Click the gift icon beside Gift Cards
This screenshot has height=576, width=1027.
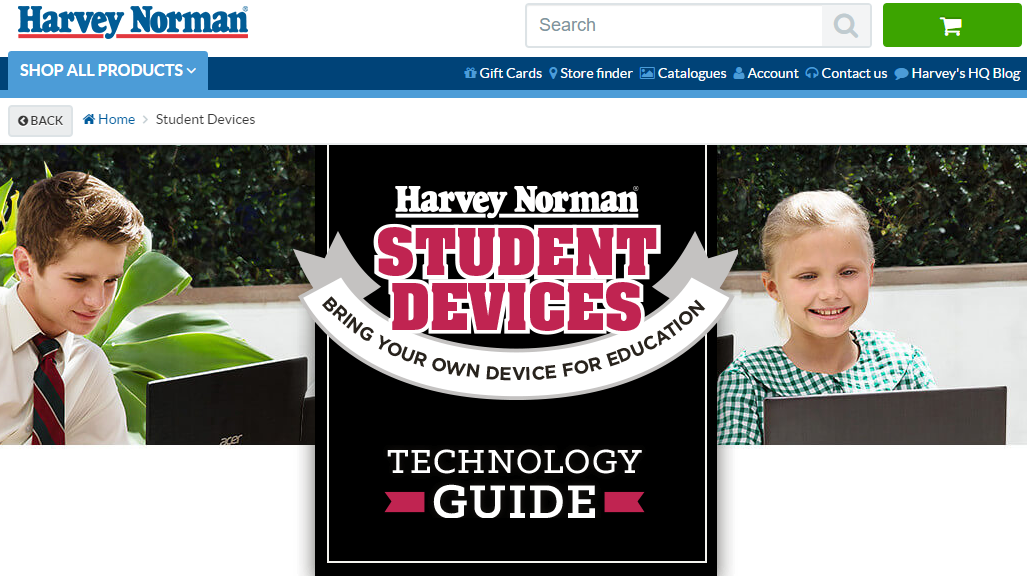click(x=470, y=73)
